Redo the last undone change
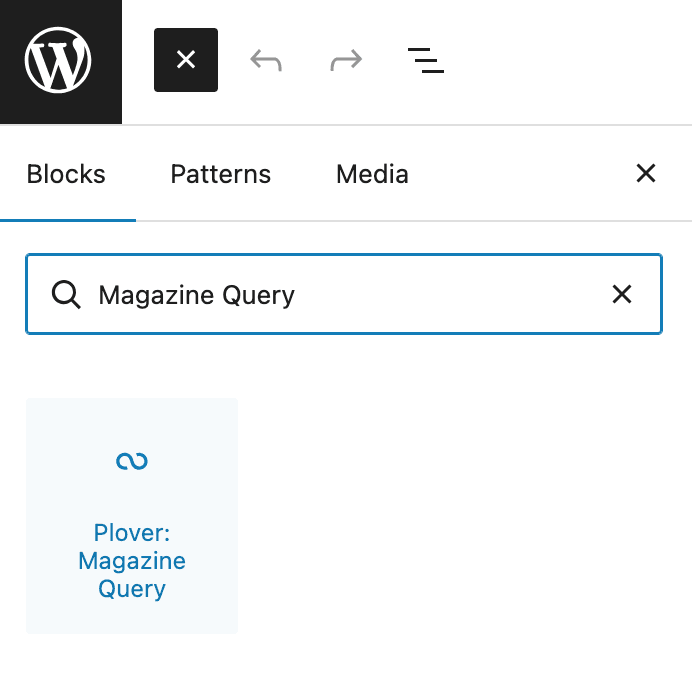Screen dimensions: 692x676 [346, 61]
